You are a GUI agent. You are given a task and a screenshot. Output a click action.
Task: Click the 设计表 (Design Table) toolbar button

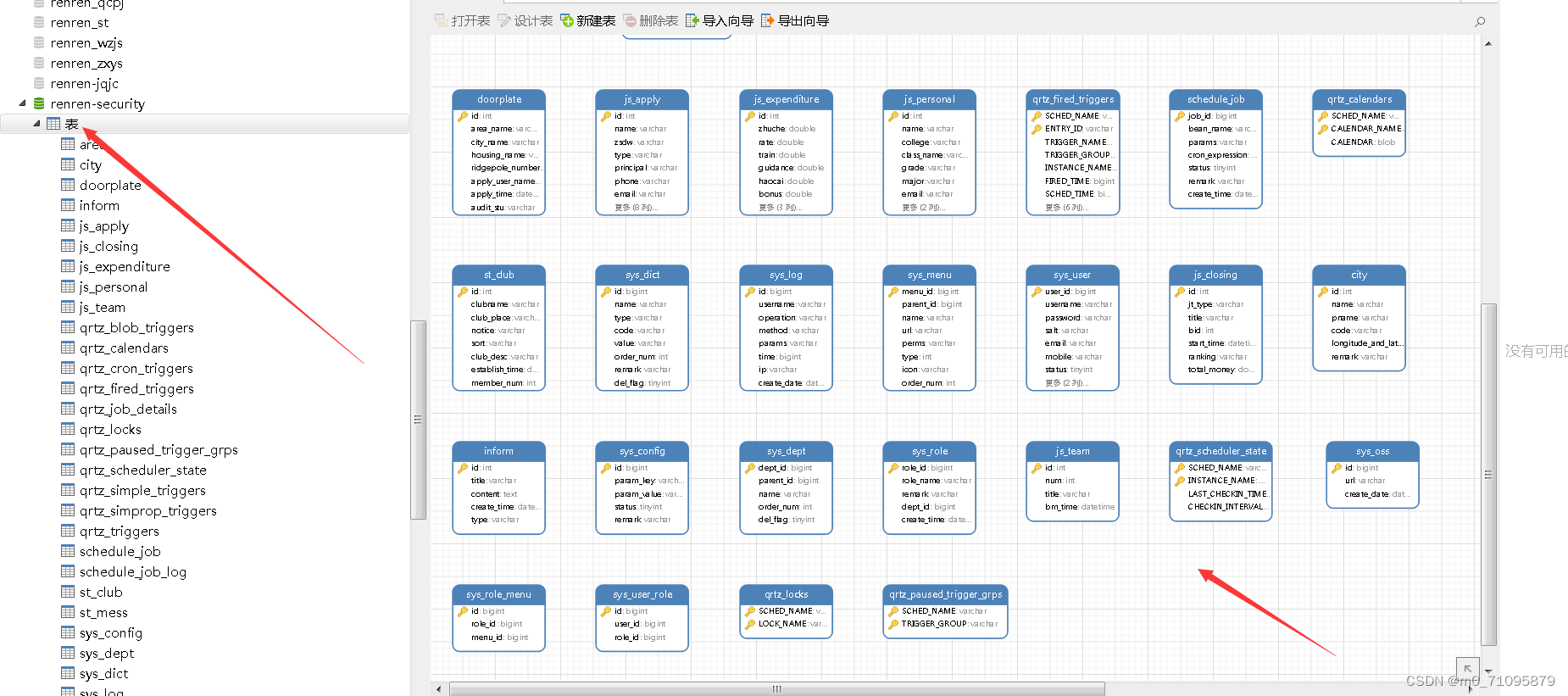[525, 20]
